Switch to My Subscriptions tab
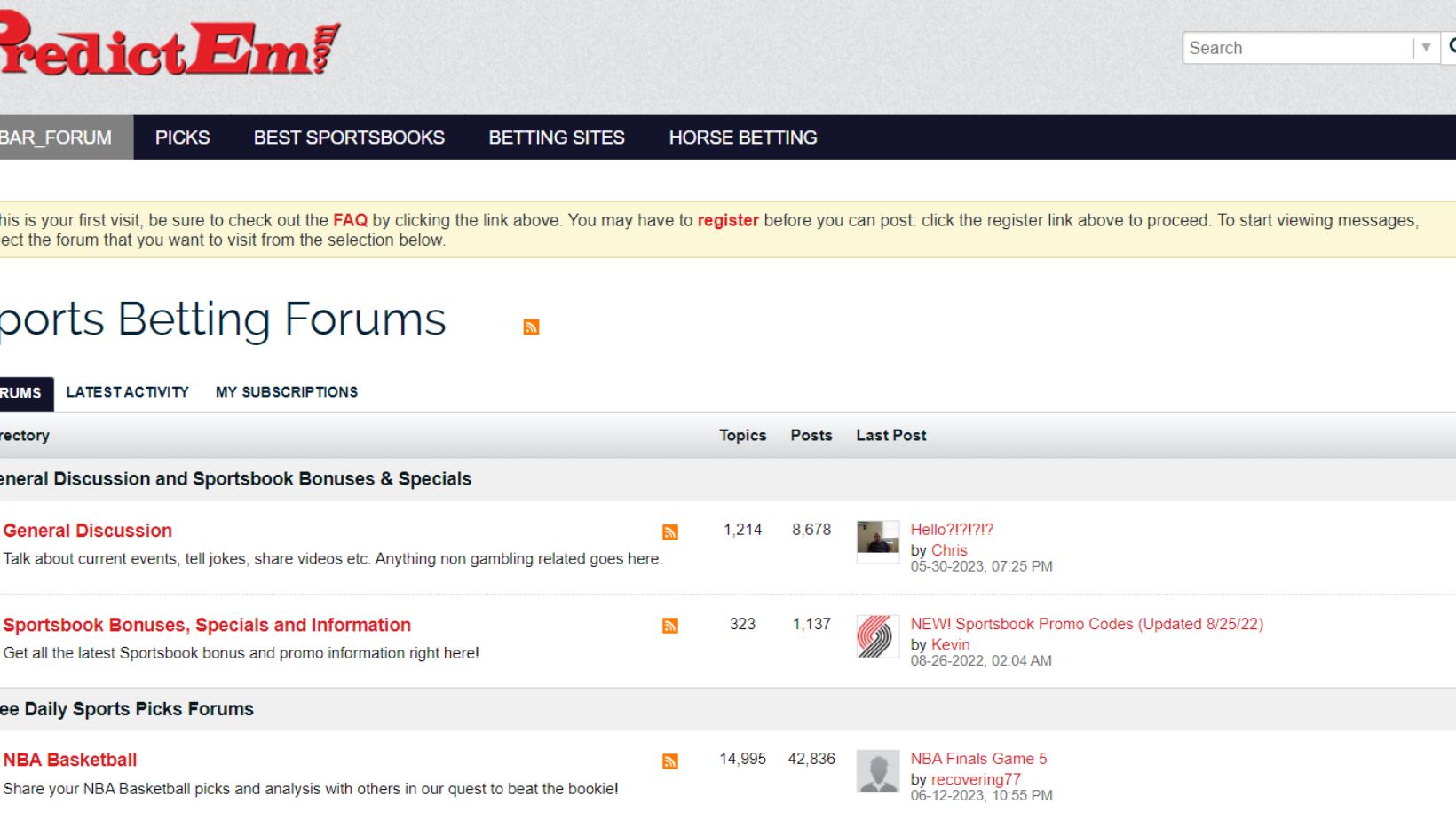The height and width of the screenshot is (820, 1456). (x=287, y=392)
